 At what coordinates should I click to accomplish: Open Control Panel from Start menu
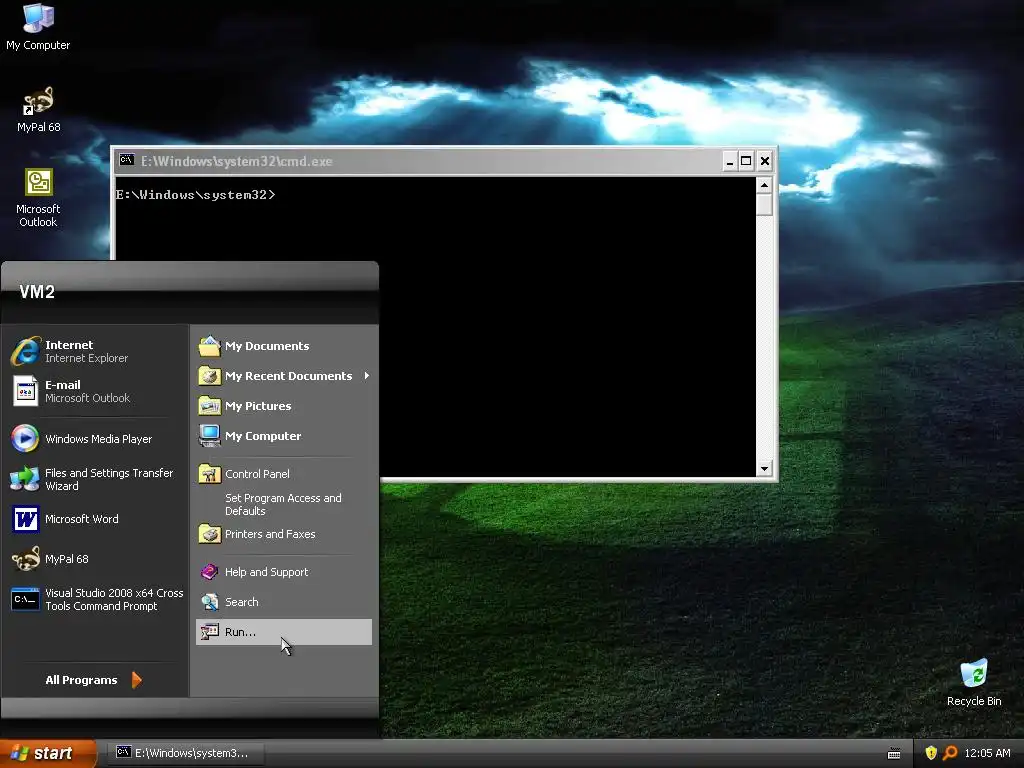[284, 474]
